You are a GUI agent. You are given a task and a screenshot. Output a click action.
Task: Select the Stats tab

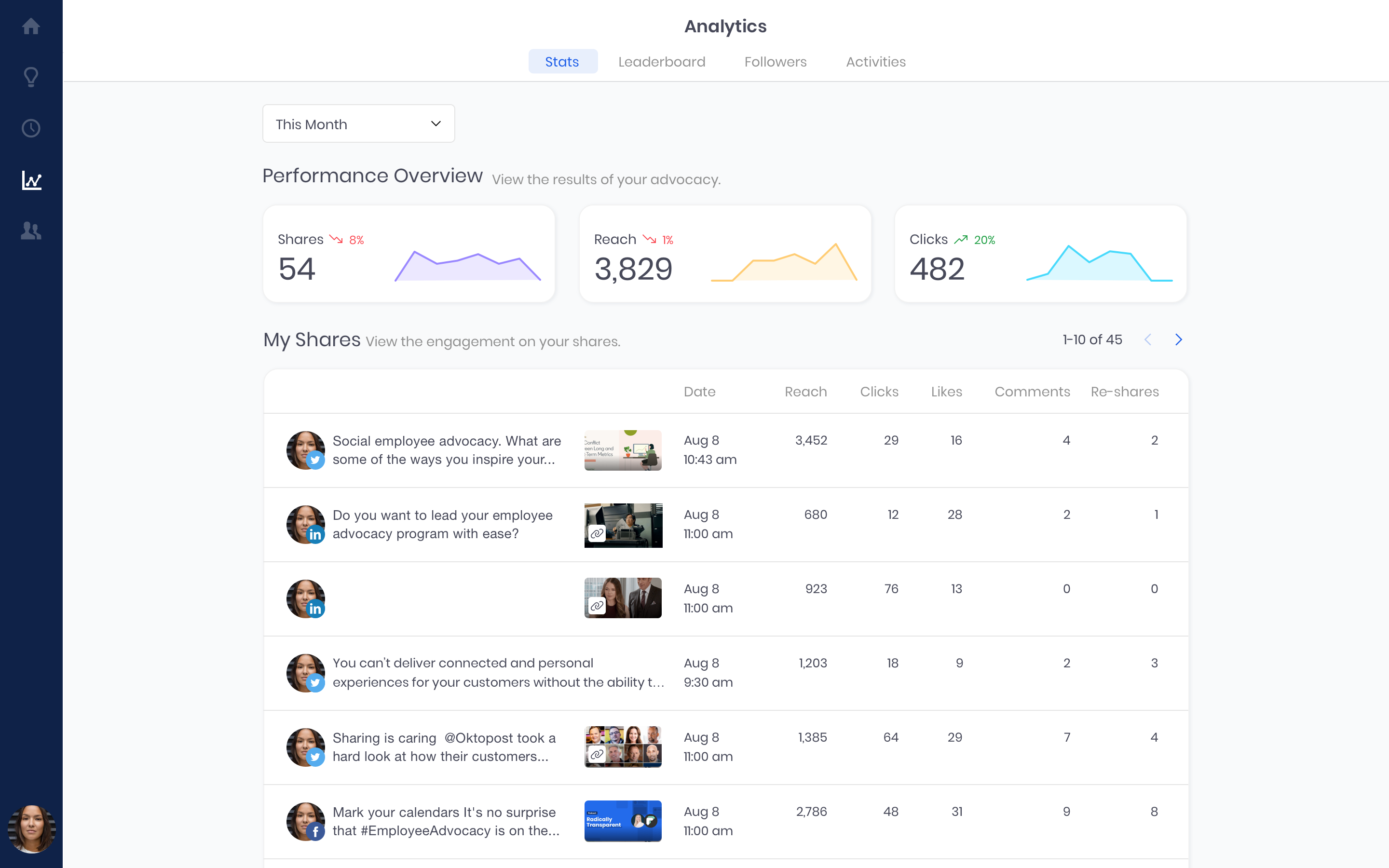pyautogui.click(x=562, y=62)
